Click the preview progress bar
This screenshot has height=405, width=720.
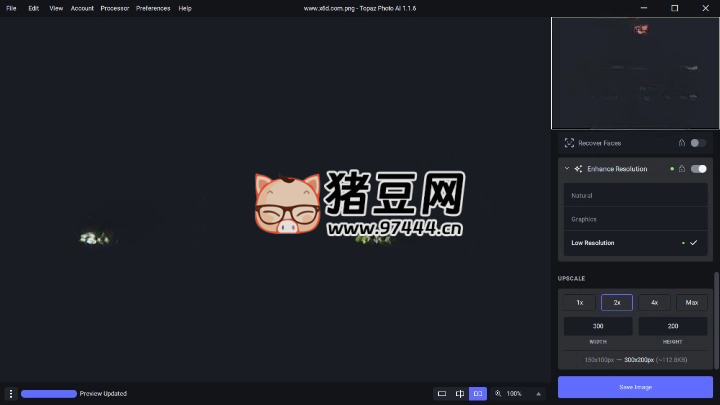click(x=49, y=394)
